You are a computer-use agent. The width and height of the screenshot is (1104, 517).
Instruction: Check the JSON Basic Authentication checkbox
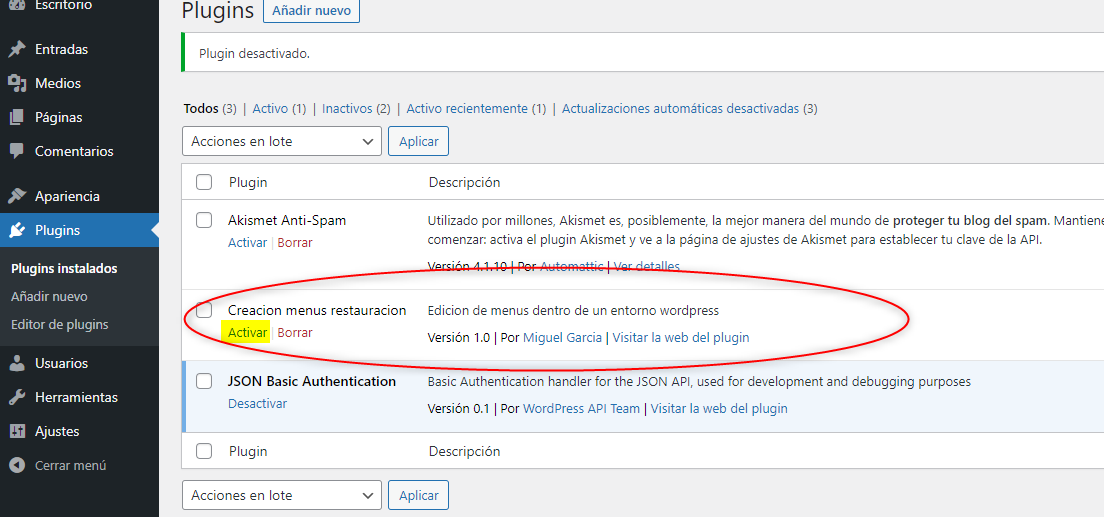[x=204, y=381]
